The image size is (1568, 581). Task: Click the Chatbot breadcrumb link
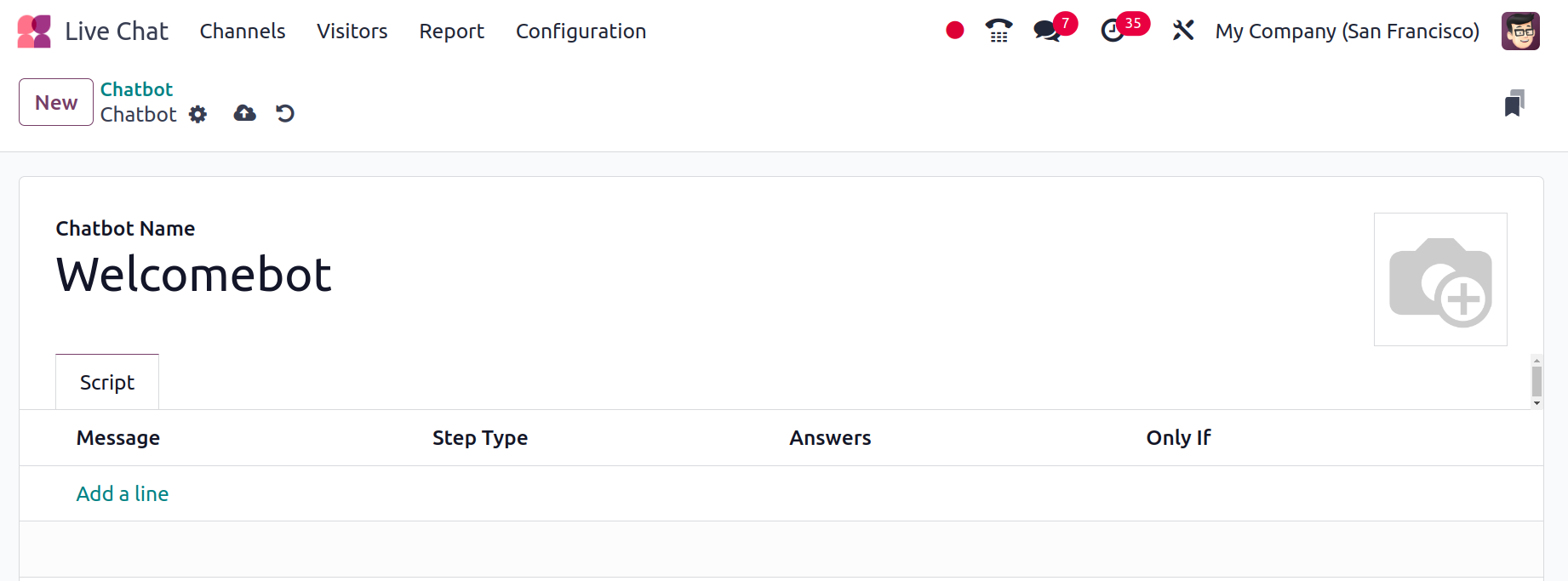(137, 89)
